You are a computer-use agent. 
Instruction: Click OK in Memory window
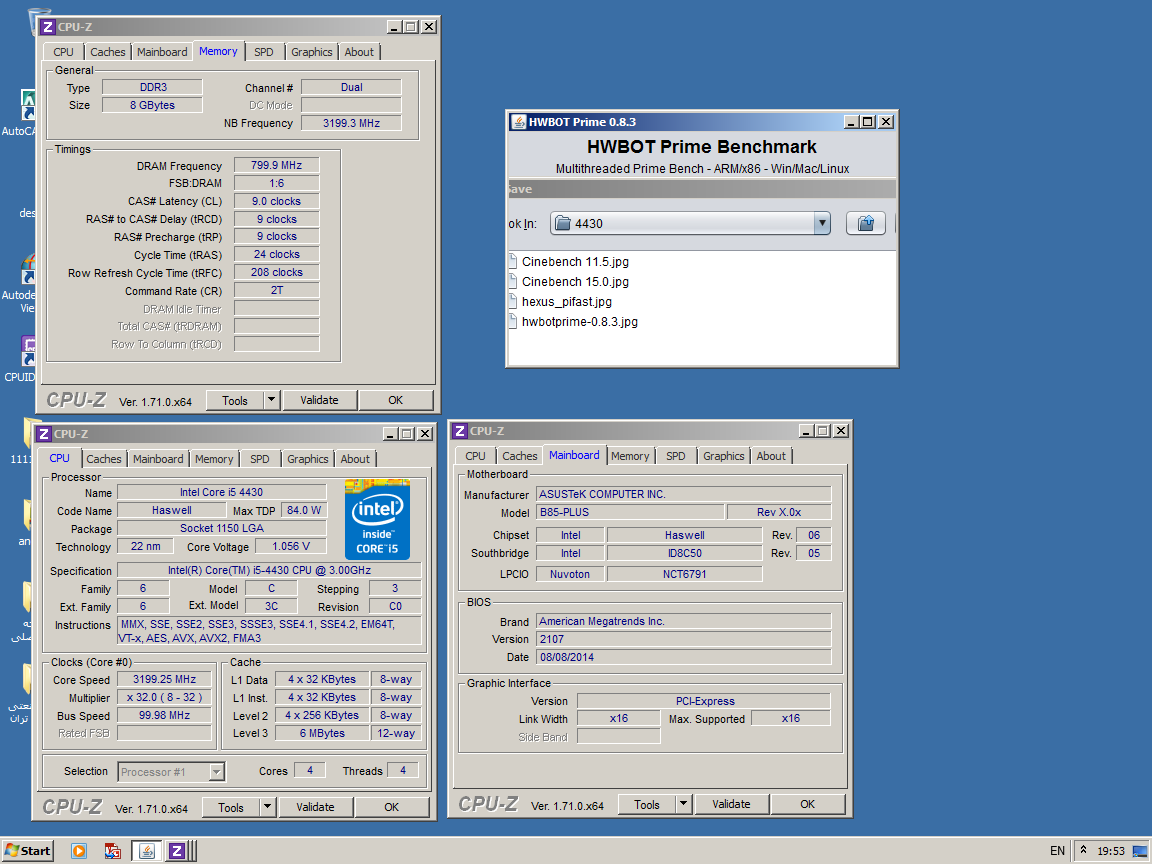pos(395,400)
